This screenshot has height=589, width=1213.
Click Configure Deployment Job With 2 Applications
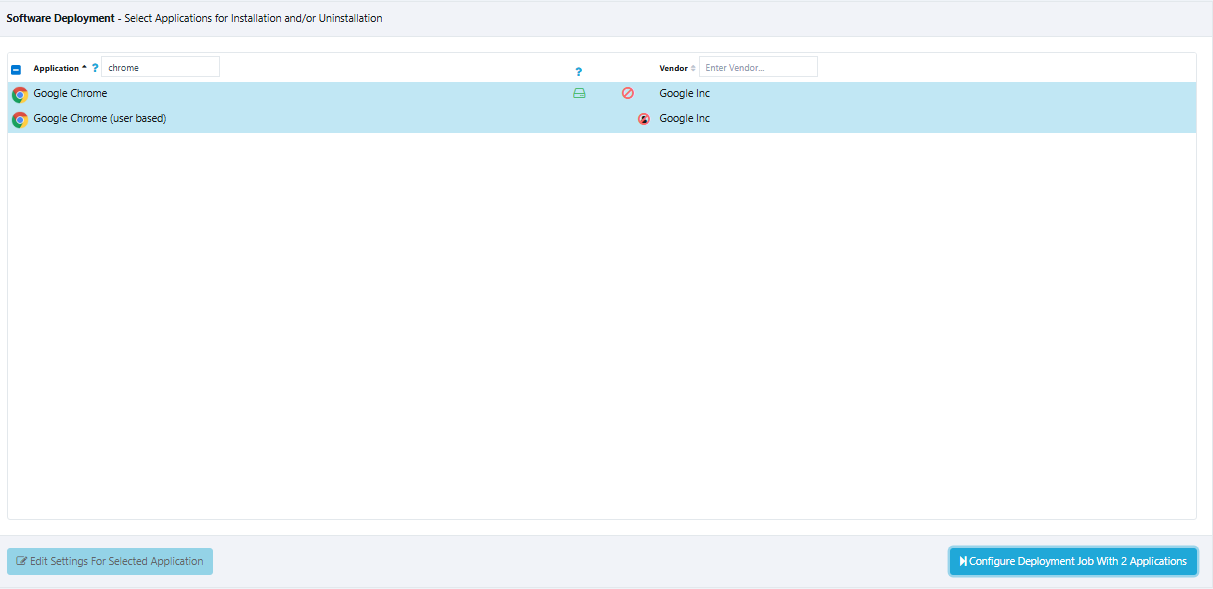tap(1073, 561)
